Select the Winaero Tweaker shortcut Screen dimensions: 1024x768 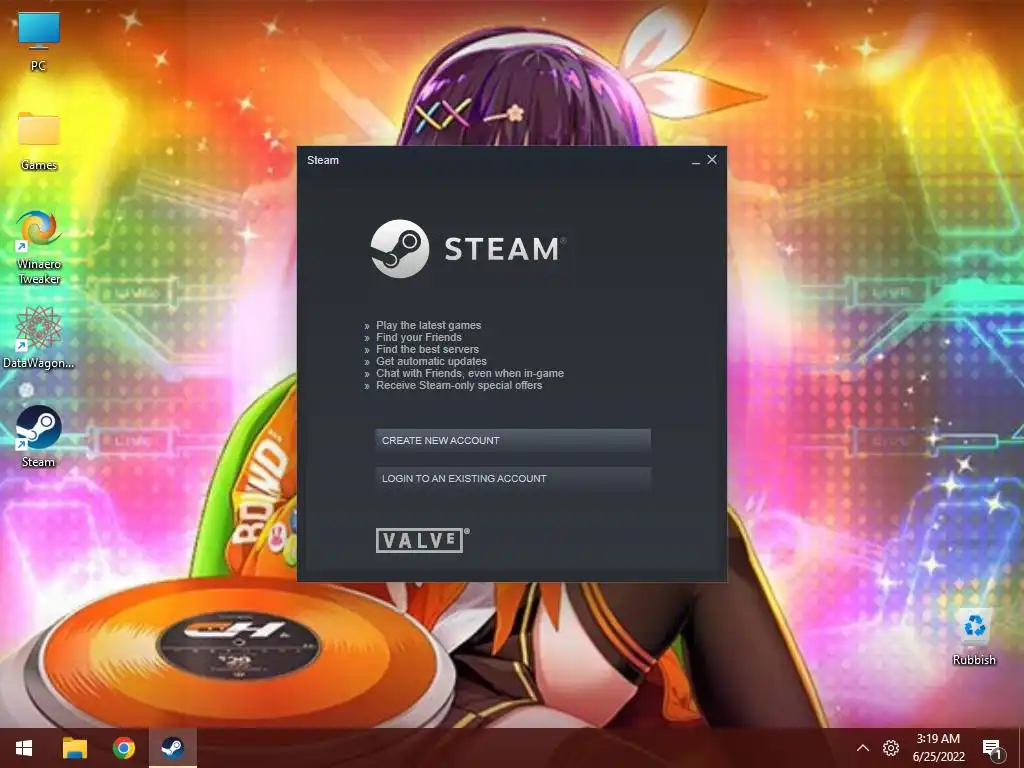click(39, 248)
